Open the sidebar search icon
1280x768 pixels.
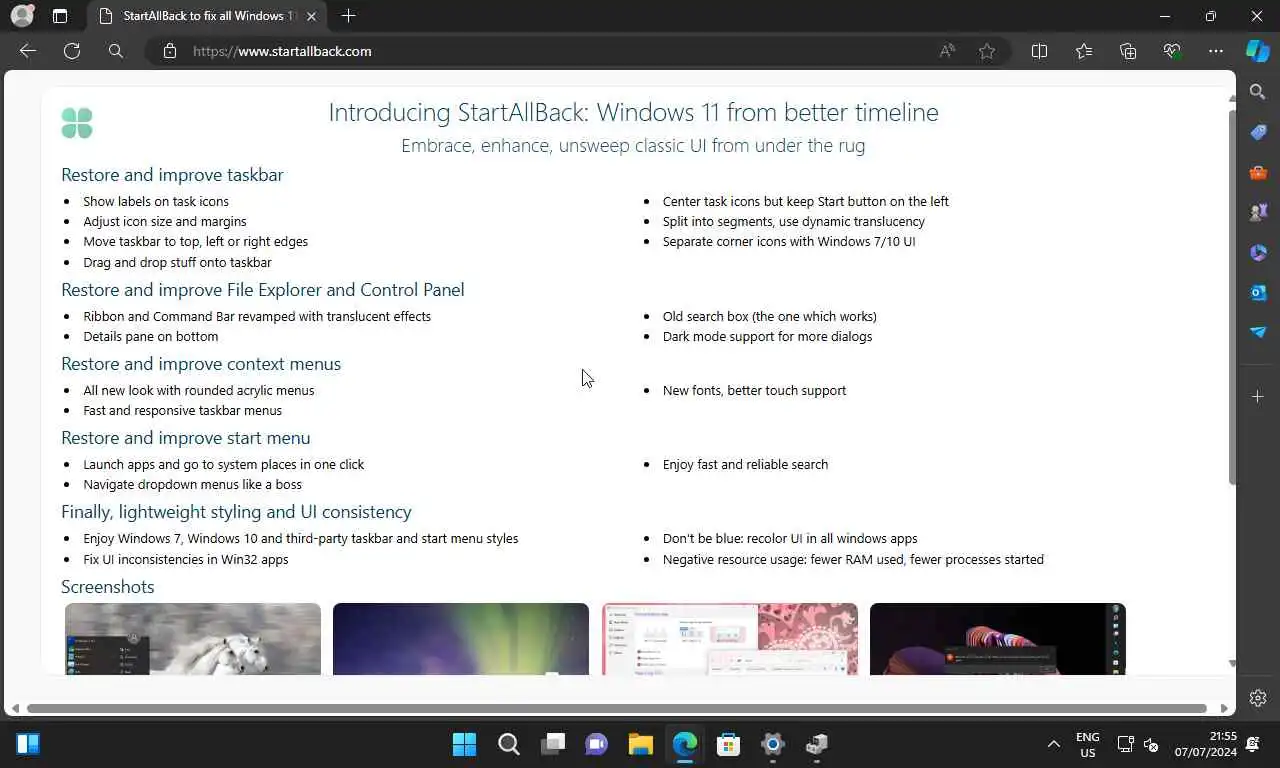coord(1258,92)
